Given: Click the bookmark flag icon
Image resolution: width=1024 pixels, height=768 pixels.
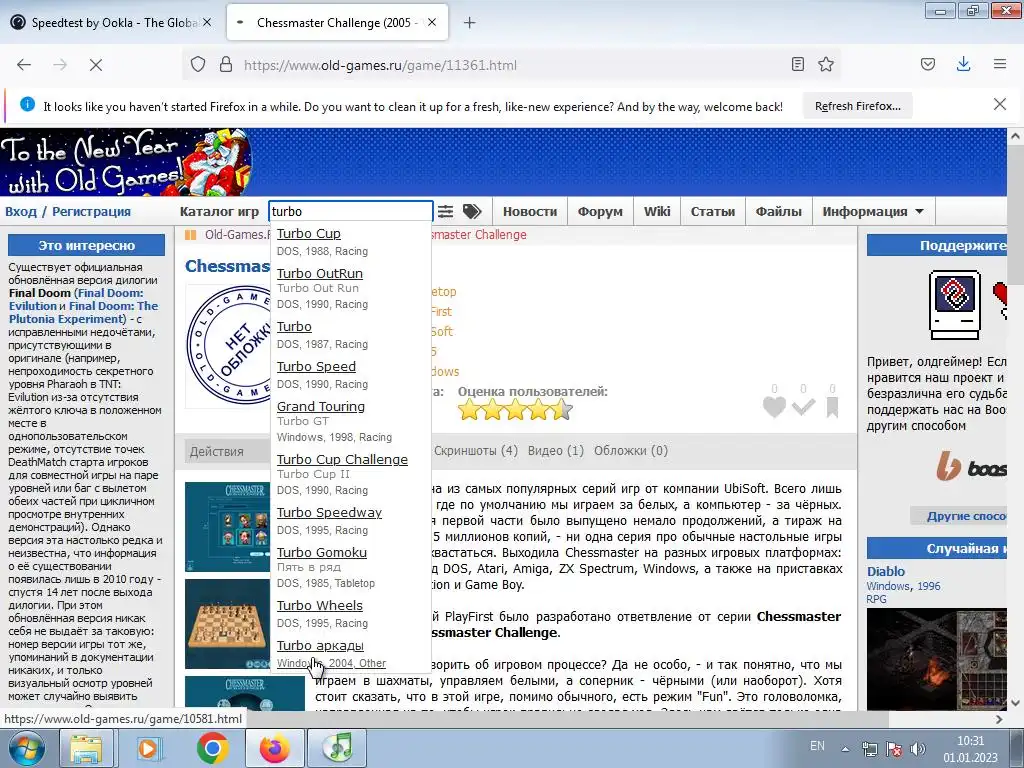Looking at the screenshot, I should click(832, 408).
